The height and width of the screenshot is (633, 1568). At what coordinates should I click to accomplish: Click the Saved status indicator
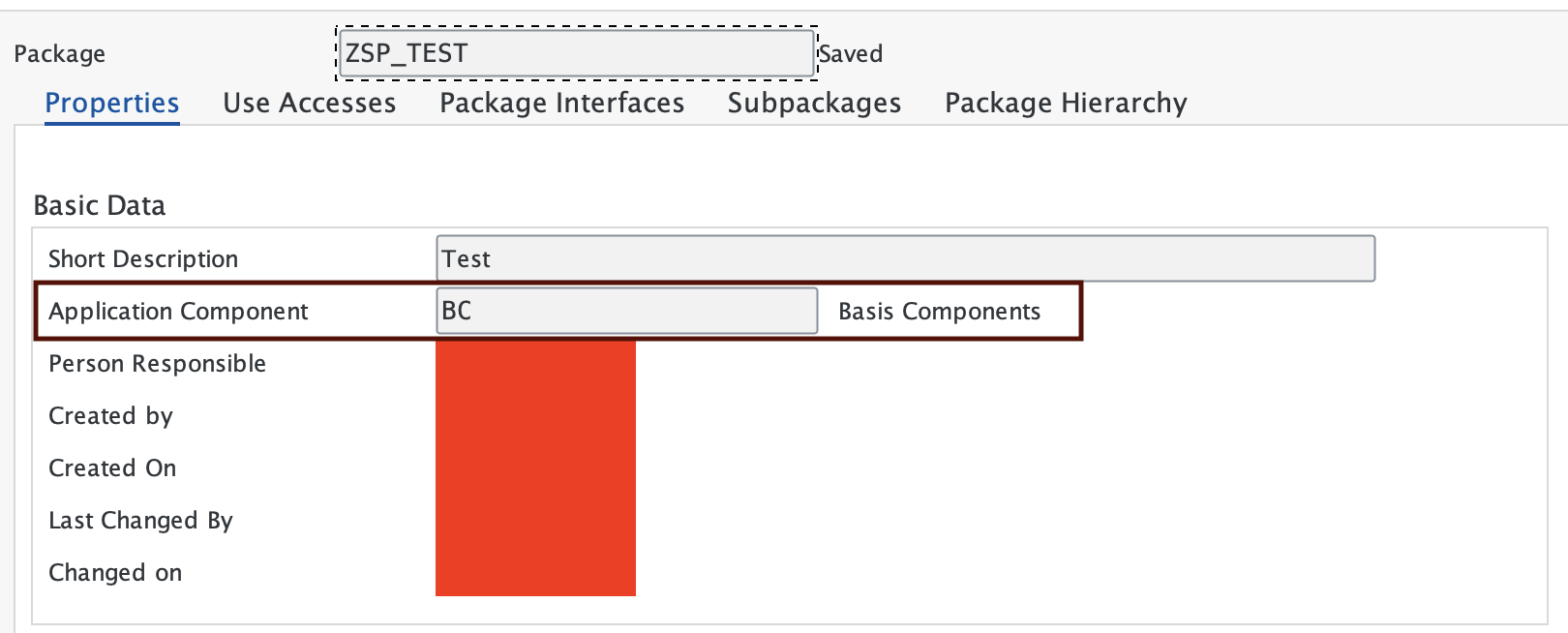852,53
